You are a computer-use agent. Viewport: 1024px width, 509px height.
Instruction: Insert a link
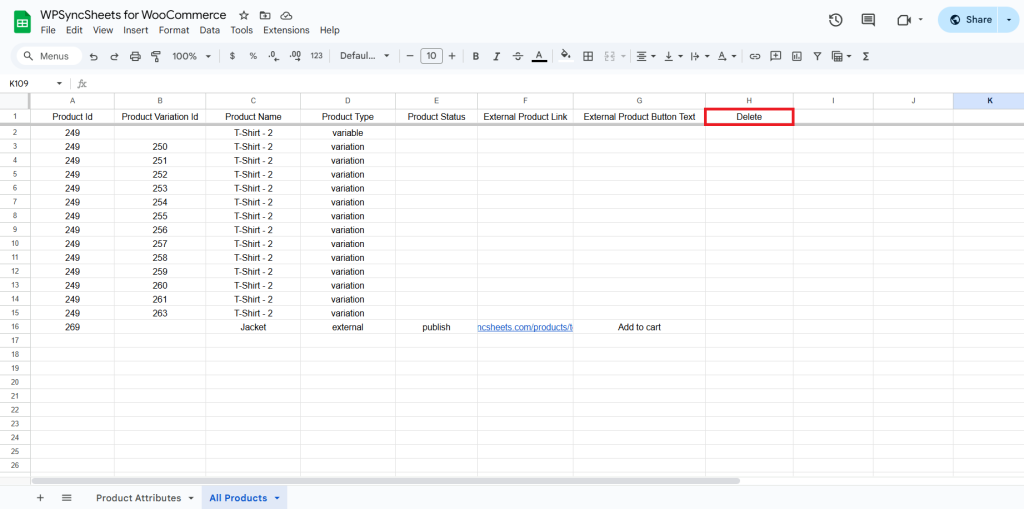pyautogui.click(x=755, y=56)
